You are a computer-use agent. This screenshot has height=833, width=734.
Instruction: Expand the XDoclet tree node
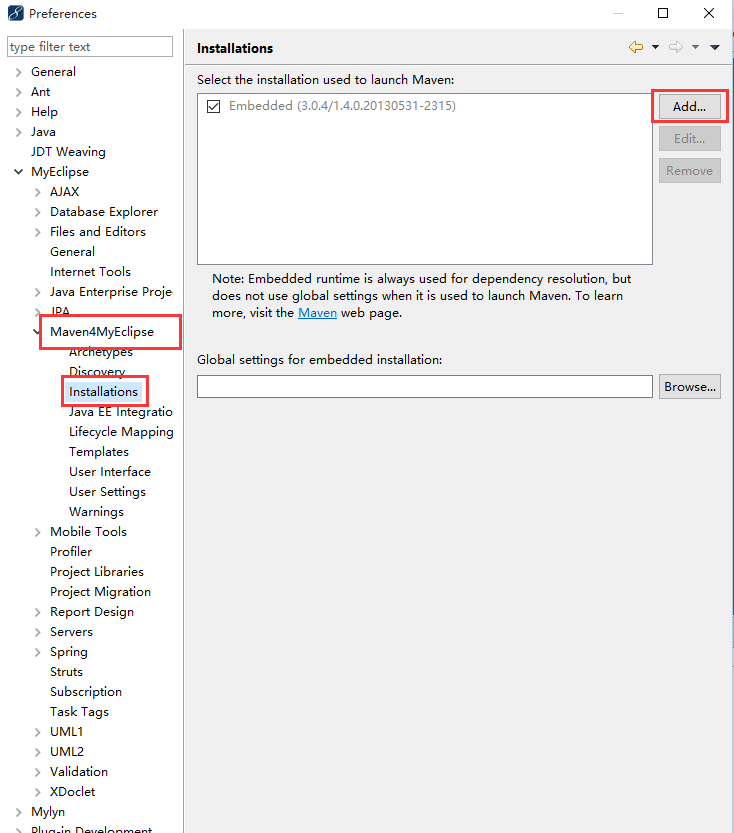[x=38, y=792]
